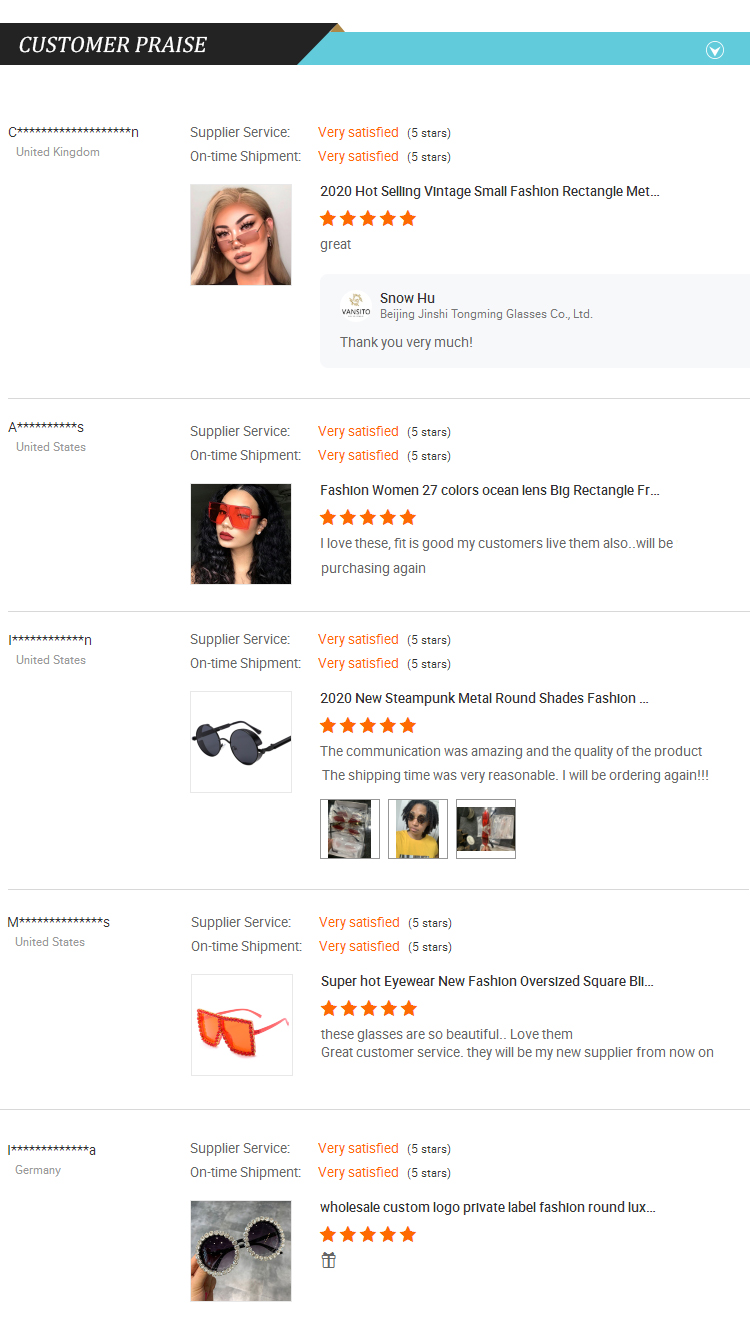Open the Fashion Women 27 colors ocean lens link
The width and height of the screenshot is (750, 1327).
coord(489,490)
